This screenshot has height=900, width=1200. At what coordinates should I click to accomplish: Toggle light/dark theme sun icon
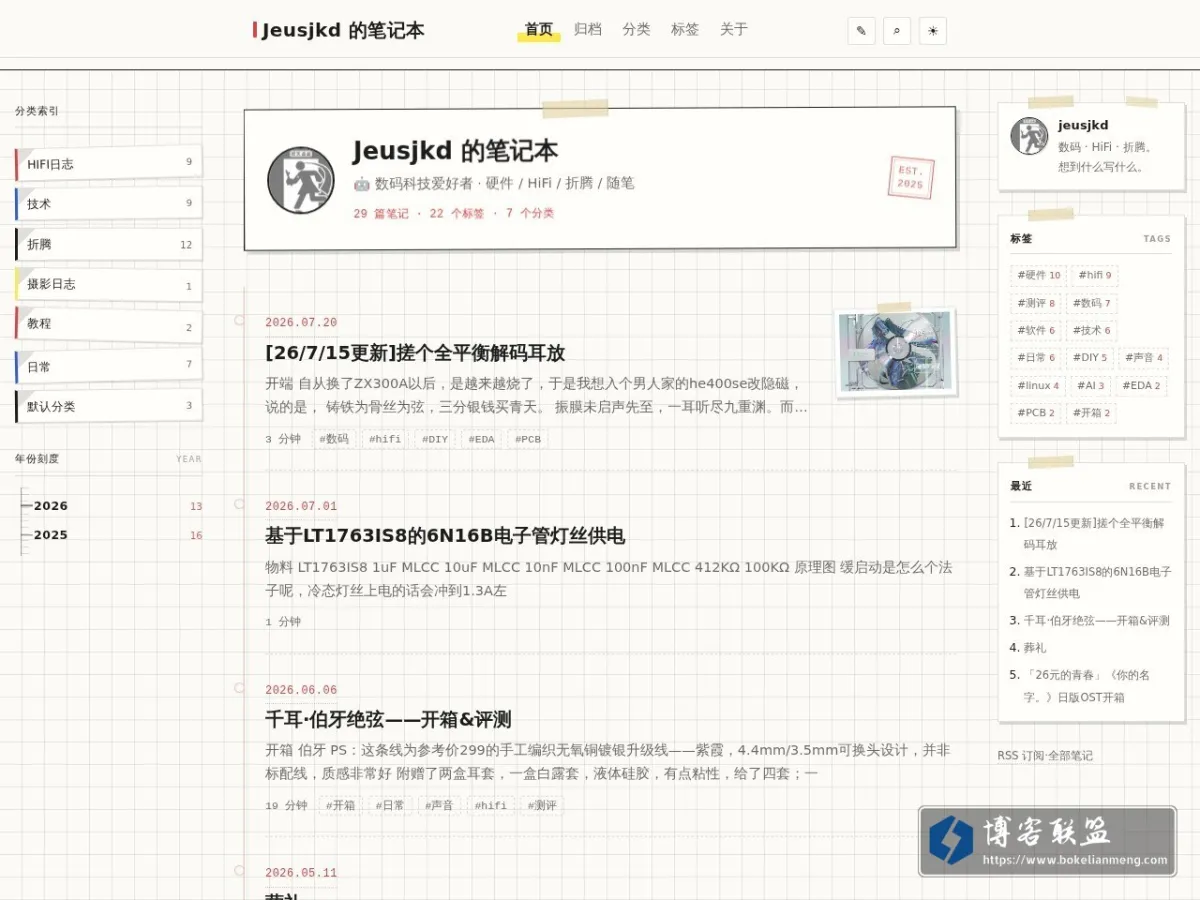[933, 31]
